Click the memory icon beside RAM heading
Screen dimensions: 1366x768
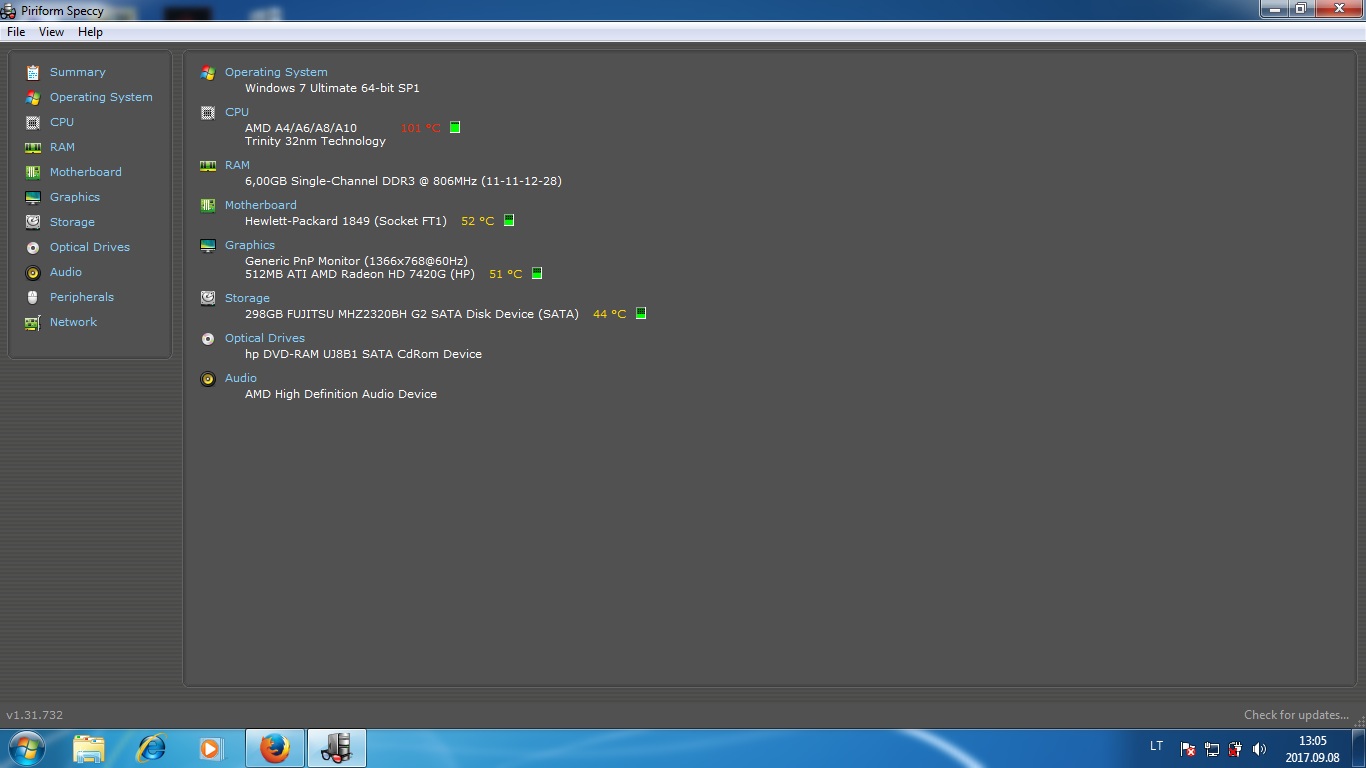[x=208, y=166]
